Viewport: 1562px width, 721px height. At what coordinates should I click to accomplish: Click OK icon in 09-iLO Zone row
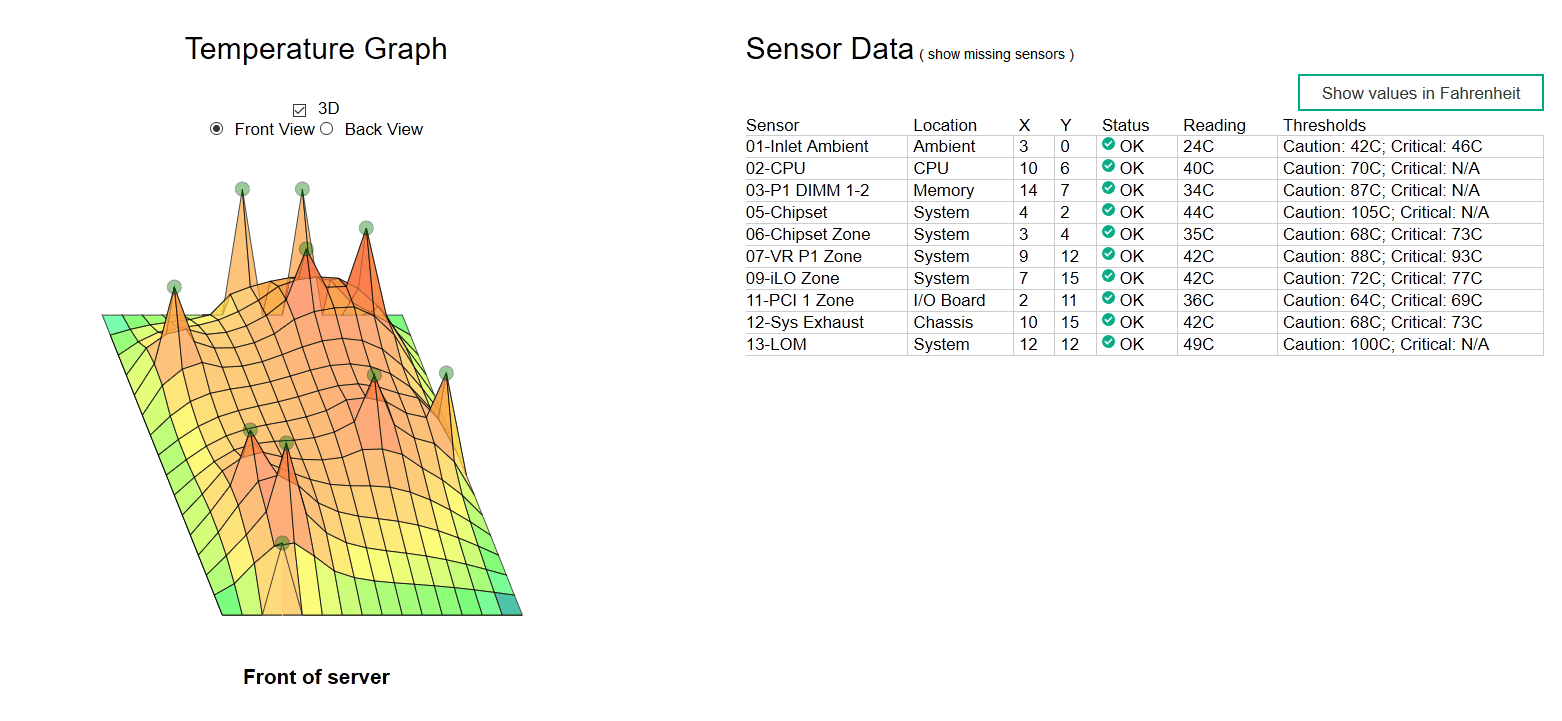pos(1108,277)
